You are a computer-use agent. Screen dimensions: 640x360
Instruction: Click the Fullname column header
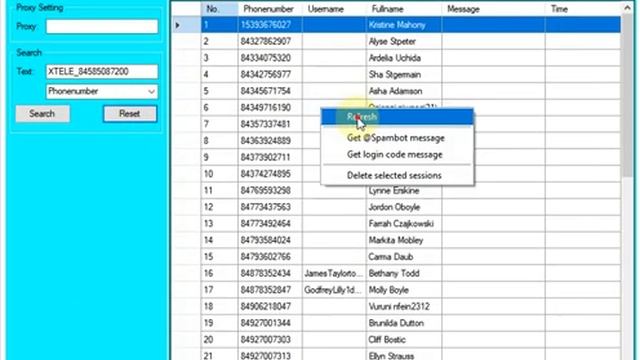tap(404, 9)
